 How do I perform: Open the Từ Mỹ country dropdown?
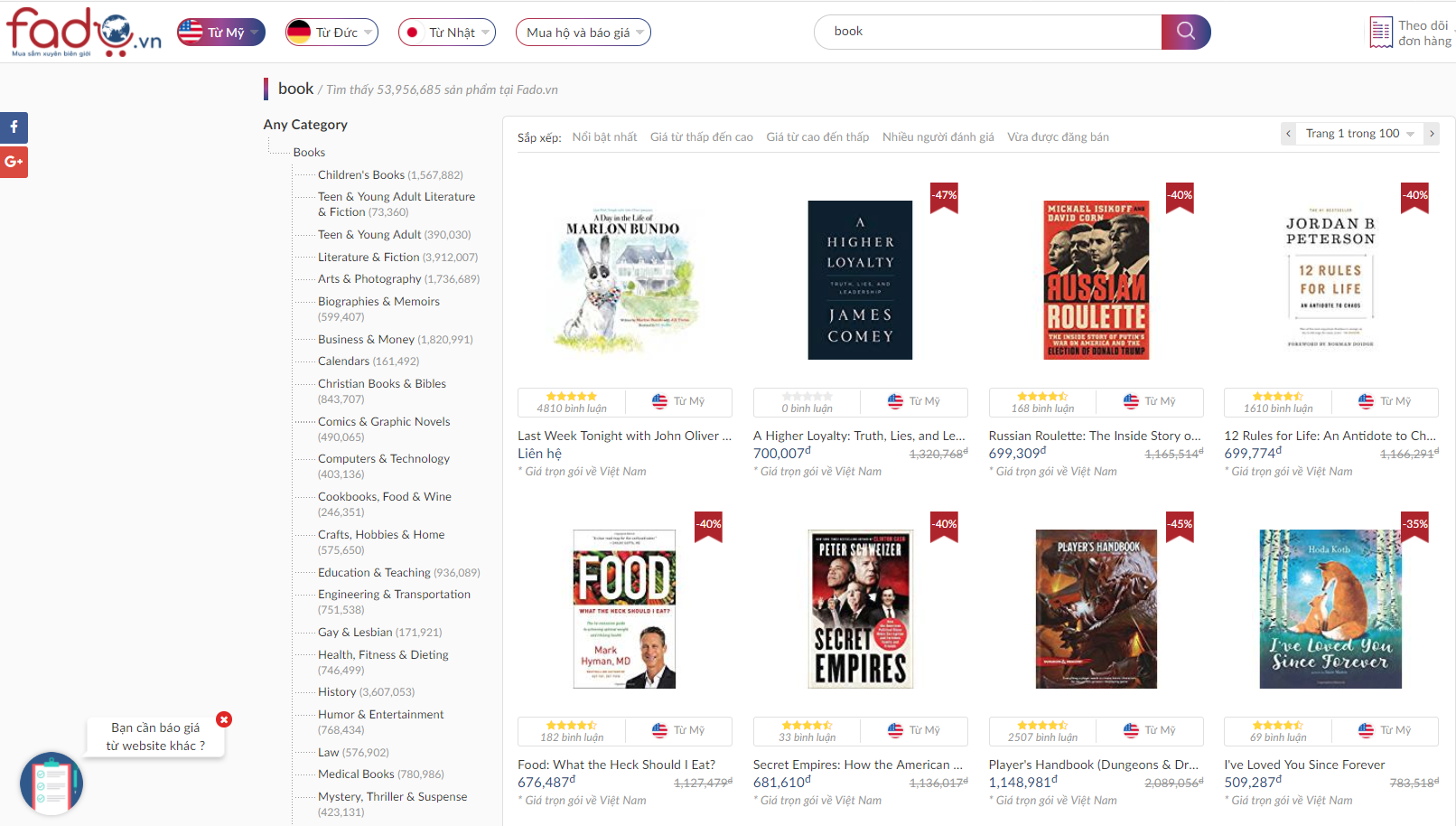[x=221, y=33]
